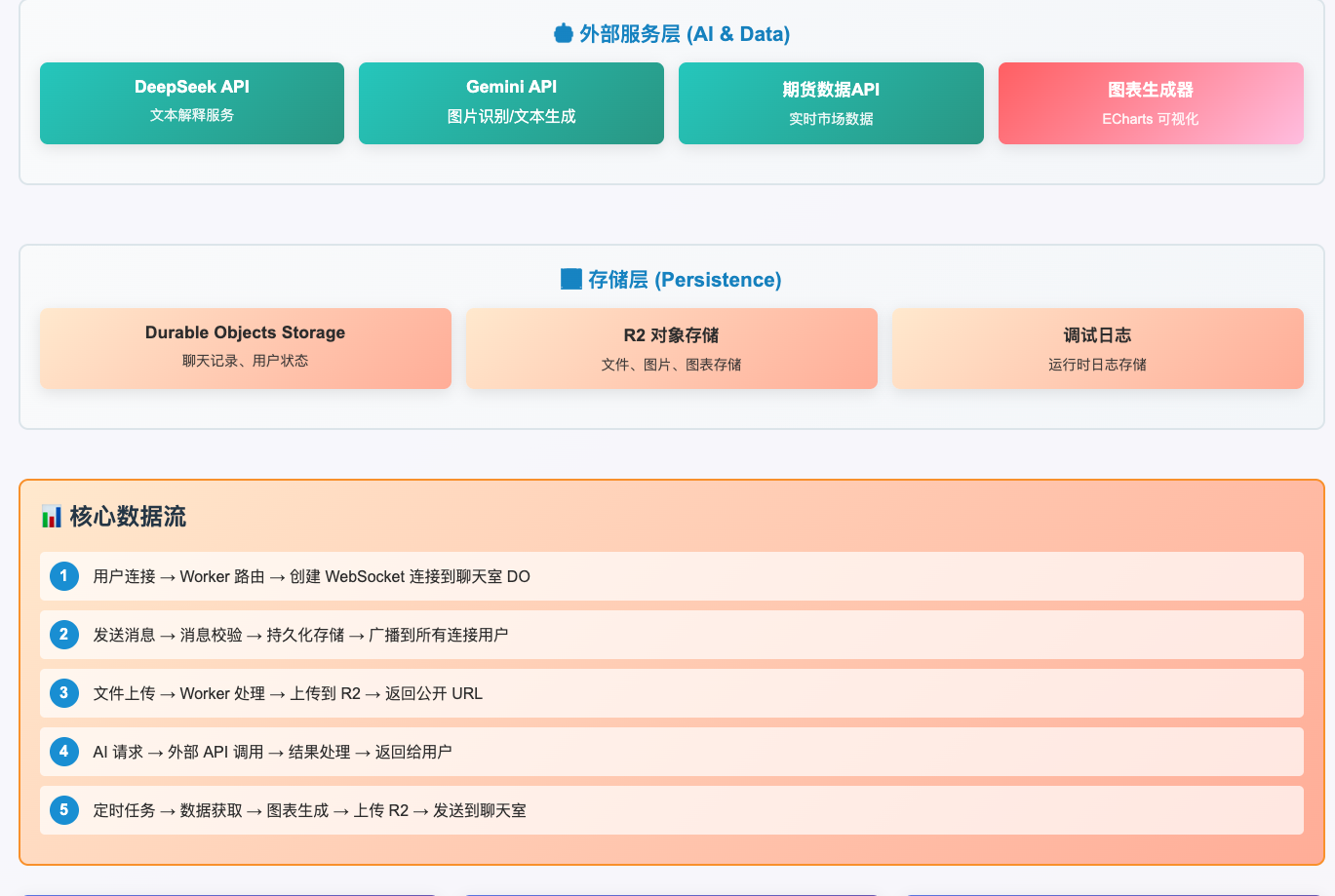Select the Durable Objects Storage card
Image resolution: width=1335 pixels, height=896 pixels.
(246, 348)
